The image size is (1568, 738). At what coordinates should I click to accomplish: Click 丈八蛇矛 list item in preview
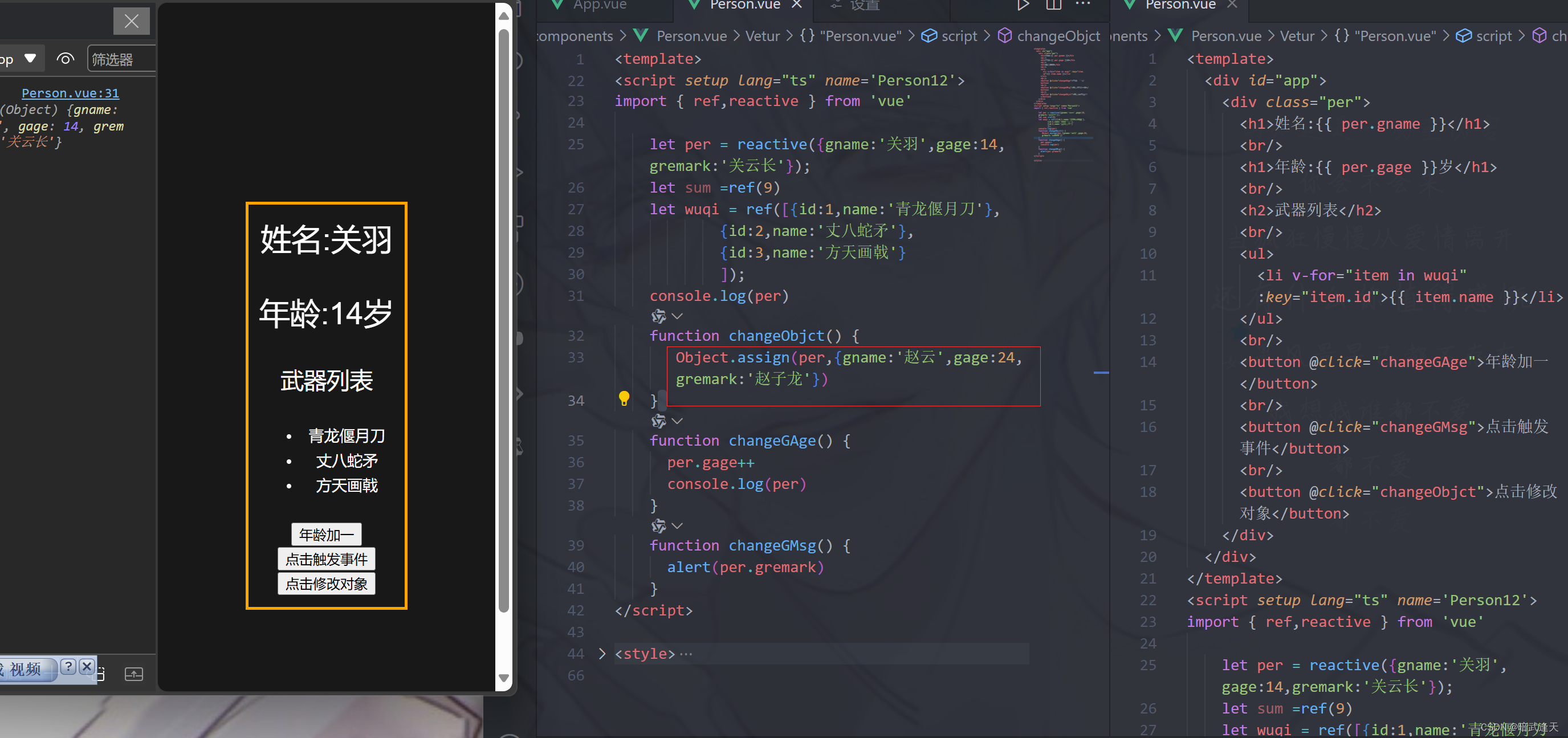[x=347, y=460]
